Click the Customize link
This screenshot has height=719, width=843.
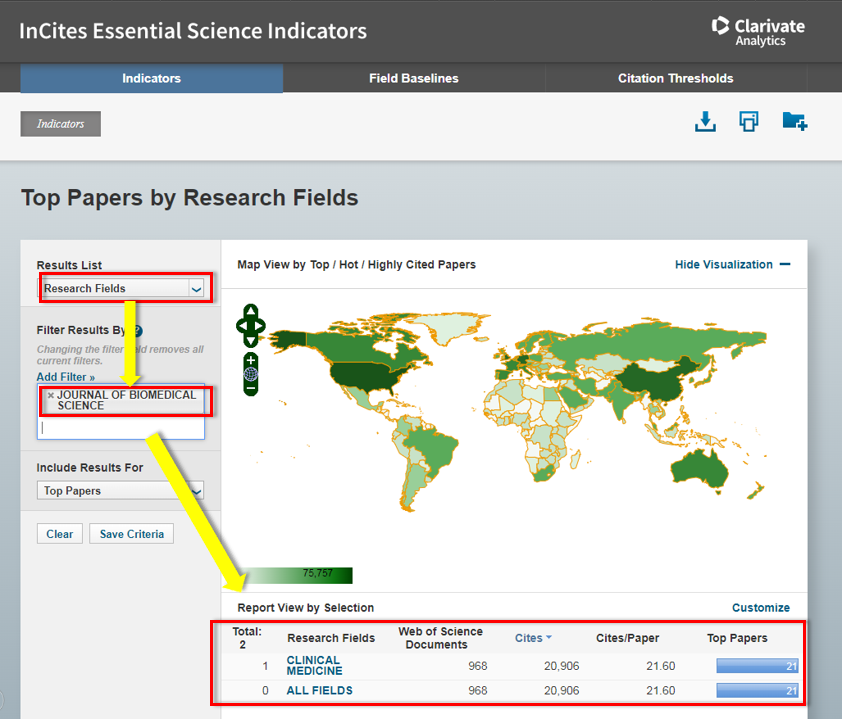(x=761, y=608)
